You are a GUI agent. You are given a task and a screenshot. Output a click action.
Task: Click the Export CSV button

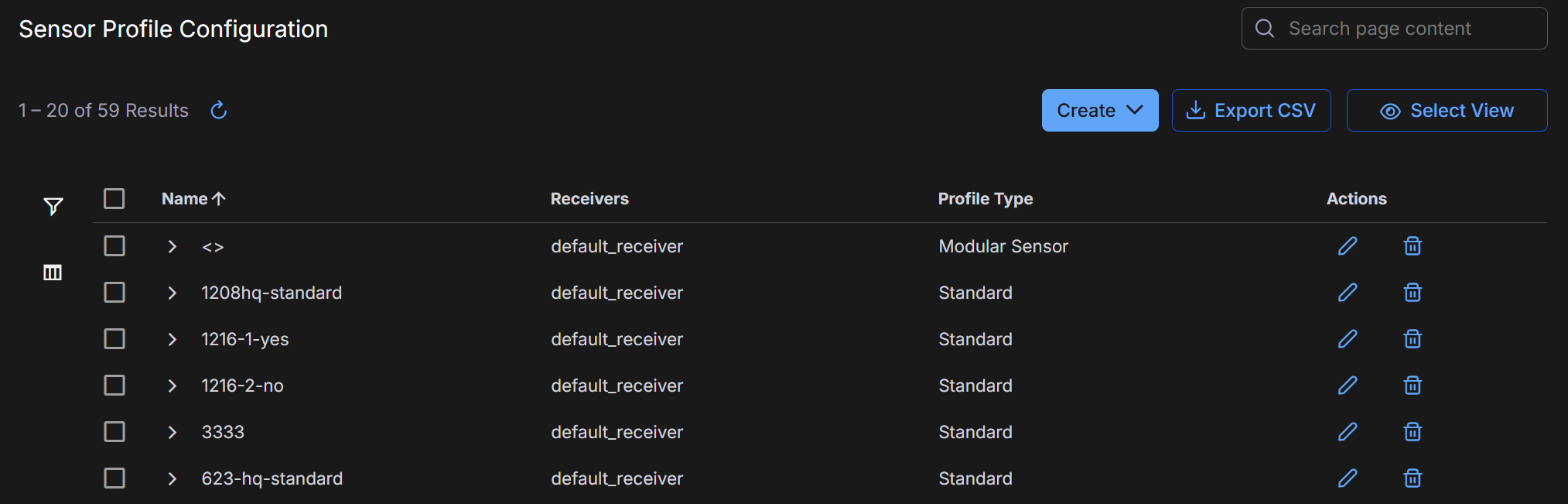(1251, 111)
